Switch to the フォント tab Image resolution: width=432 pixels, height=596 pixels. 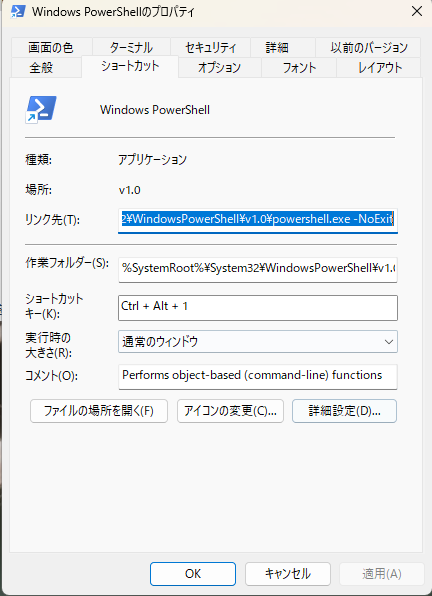tap(299, 68)
